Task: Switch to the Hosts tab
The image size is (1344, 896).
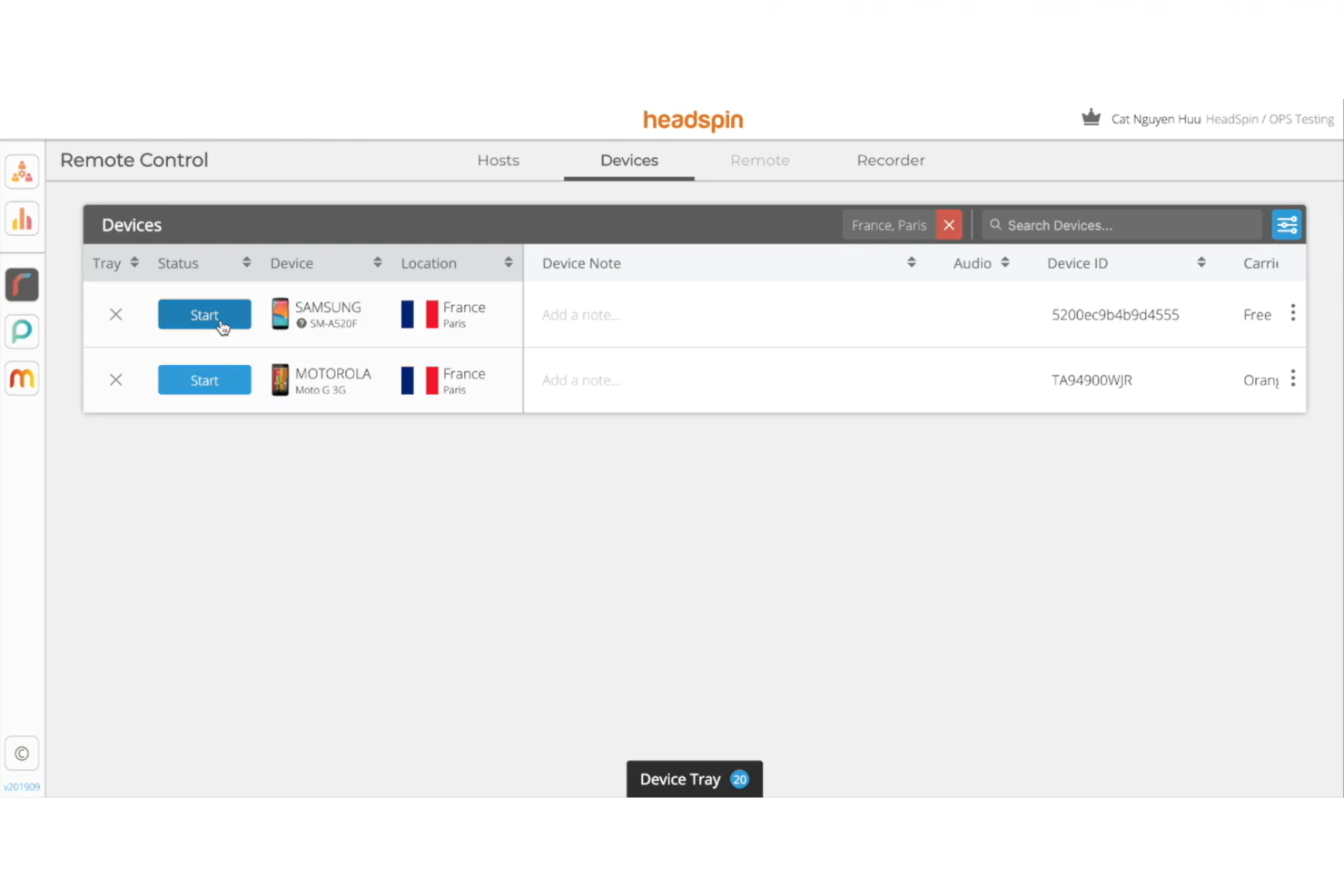Action: 499,161
